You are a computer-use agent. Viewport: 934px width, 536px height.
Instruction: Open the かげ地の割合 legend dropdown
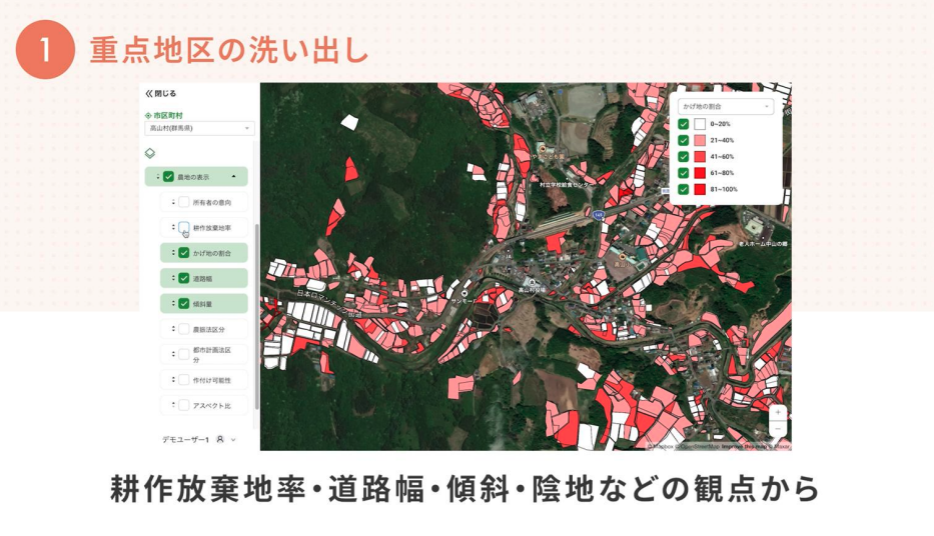click(x=726, y=105)
